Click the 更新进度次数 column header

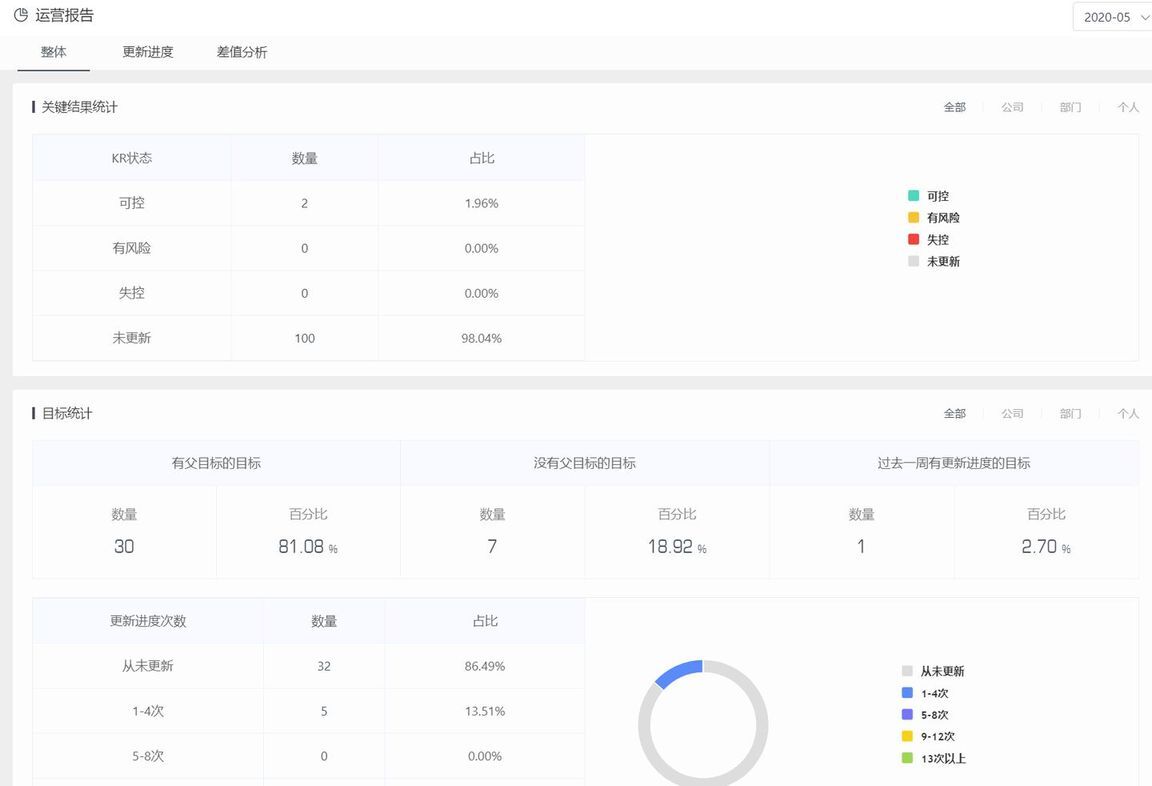tap(148, 621)
